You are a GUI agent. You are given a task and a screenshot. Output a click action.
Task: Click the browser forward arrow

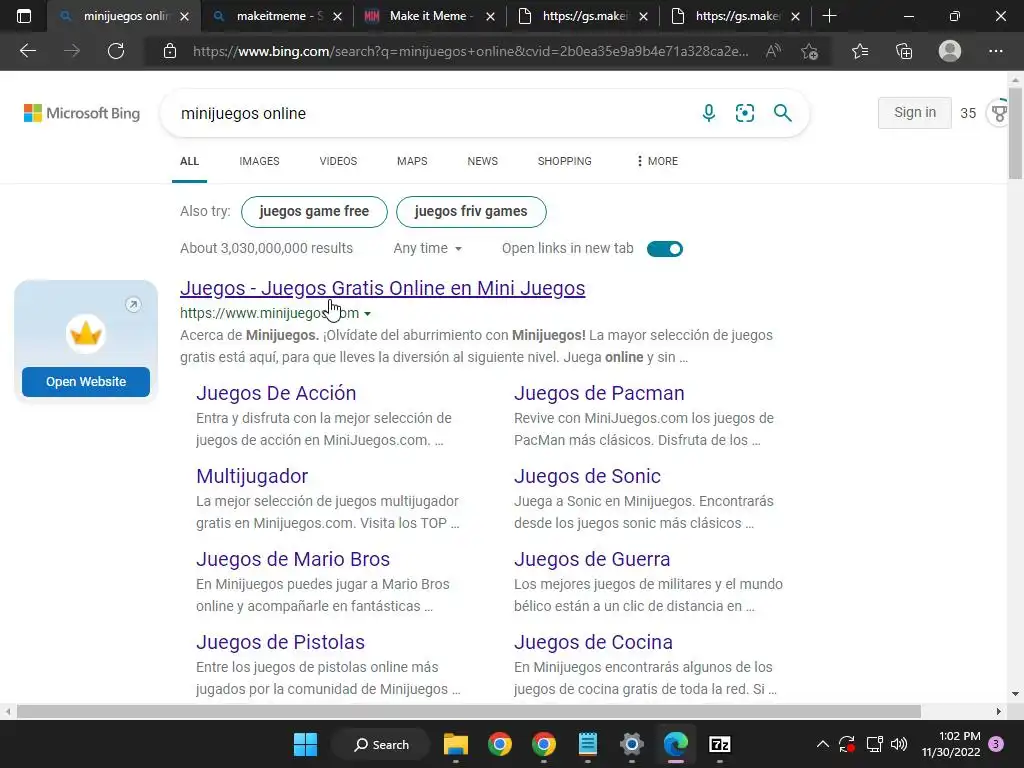click(72, 51)
